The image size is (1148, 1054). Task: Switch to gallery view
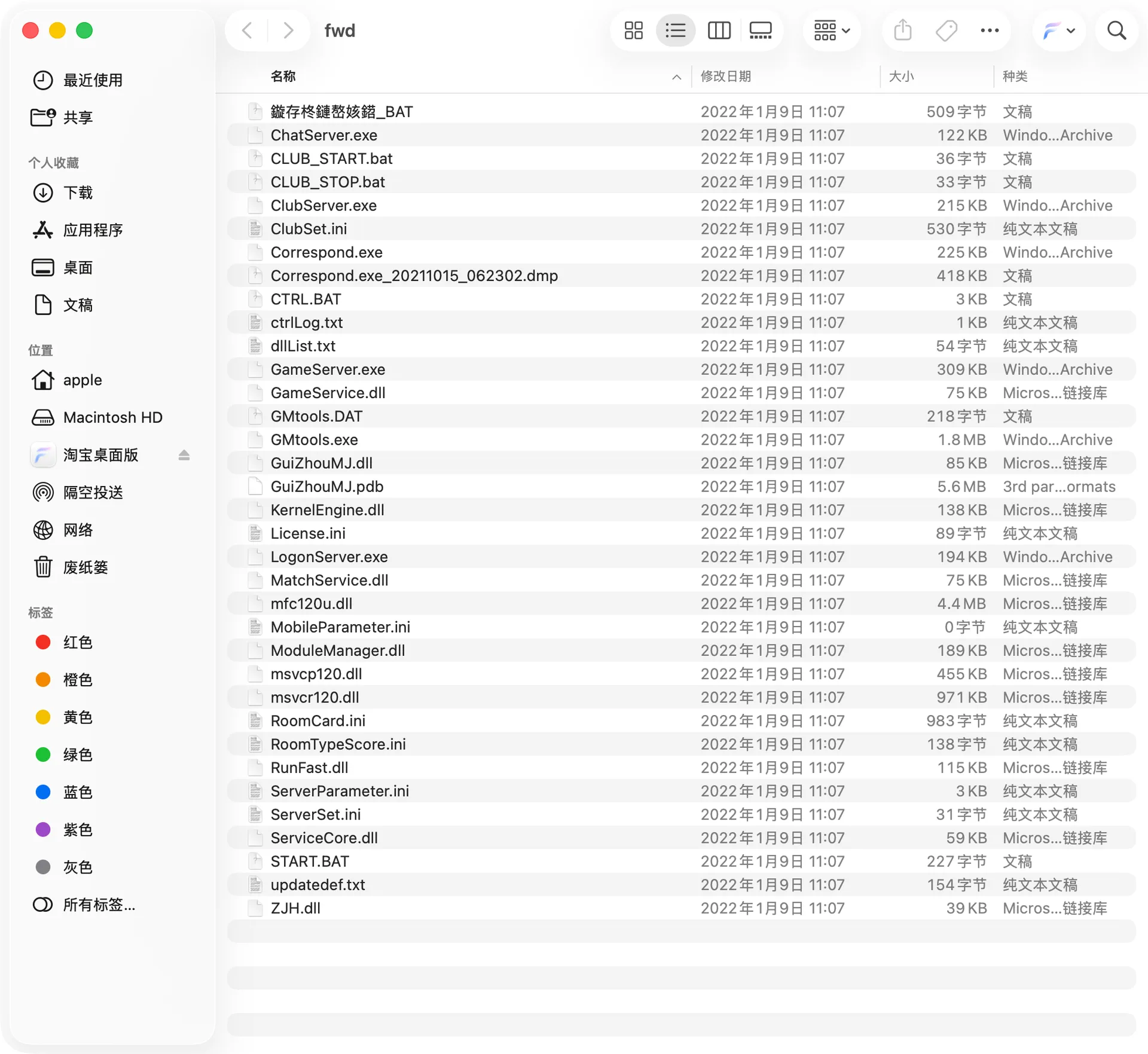point(761,30)
